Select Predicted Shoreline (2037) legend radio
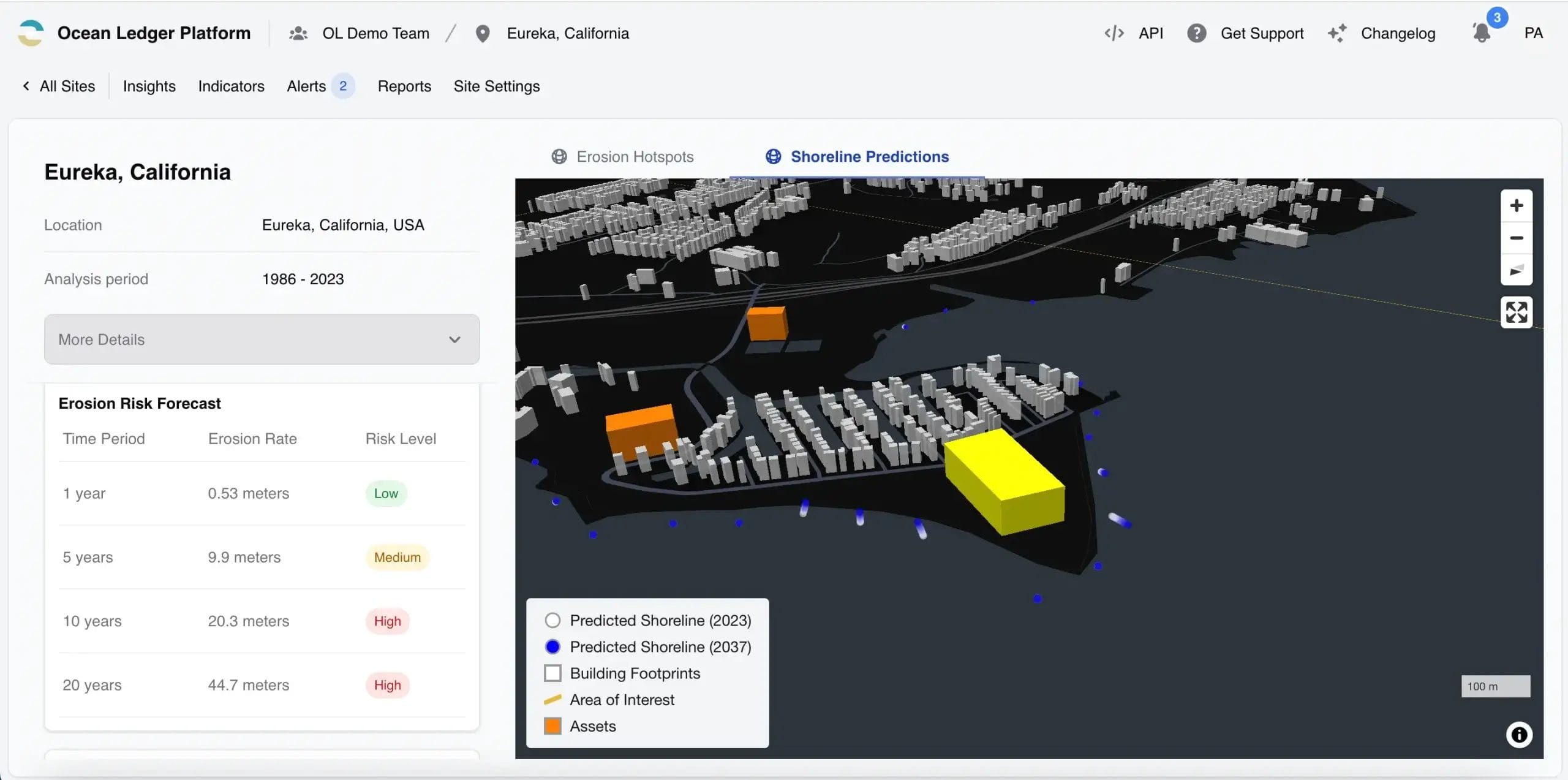 (x=552, y=646)
